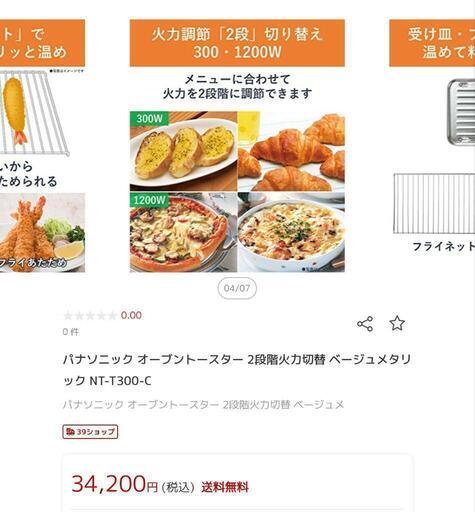Select the croissant photo

(x=291, y=151)
